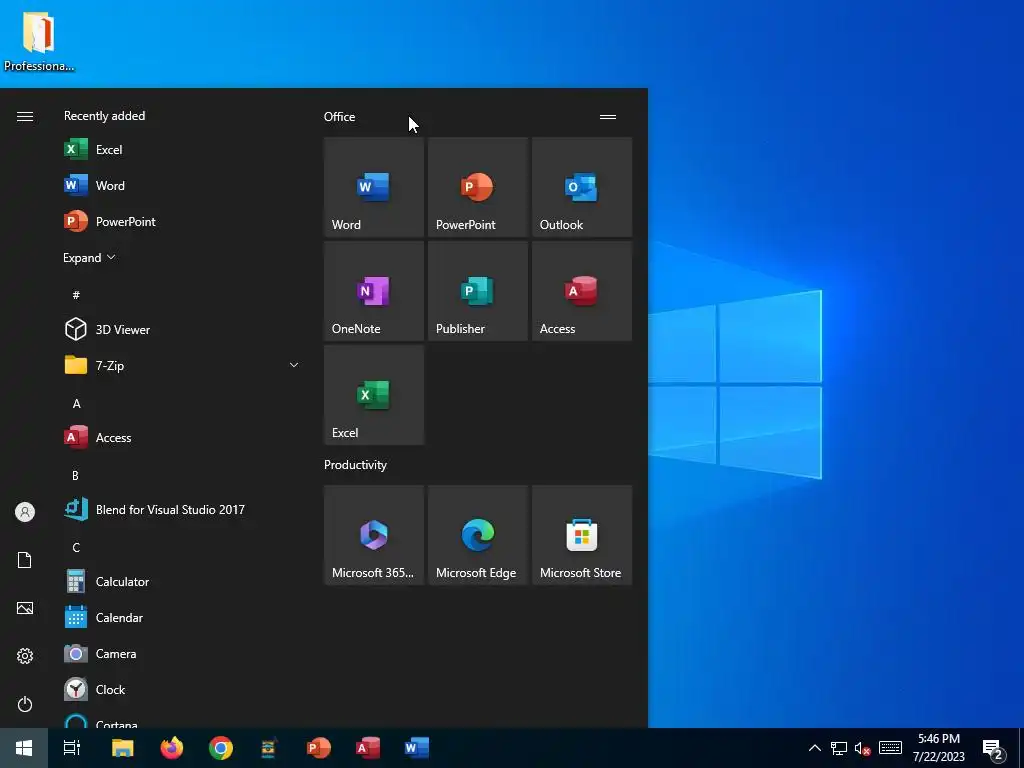Click the network icon in system tray

click(x=839, y=748)
